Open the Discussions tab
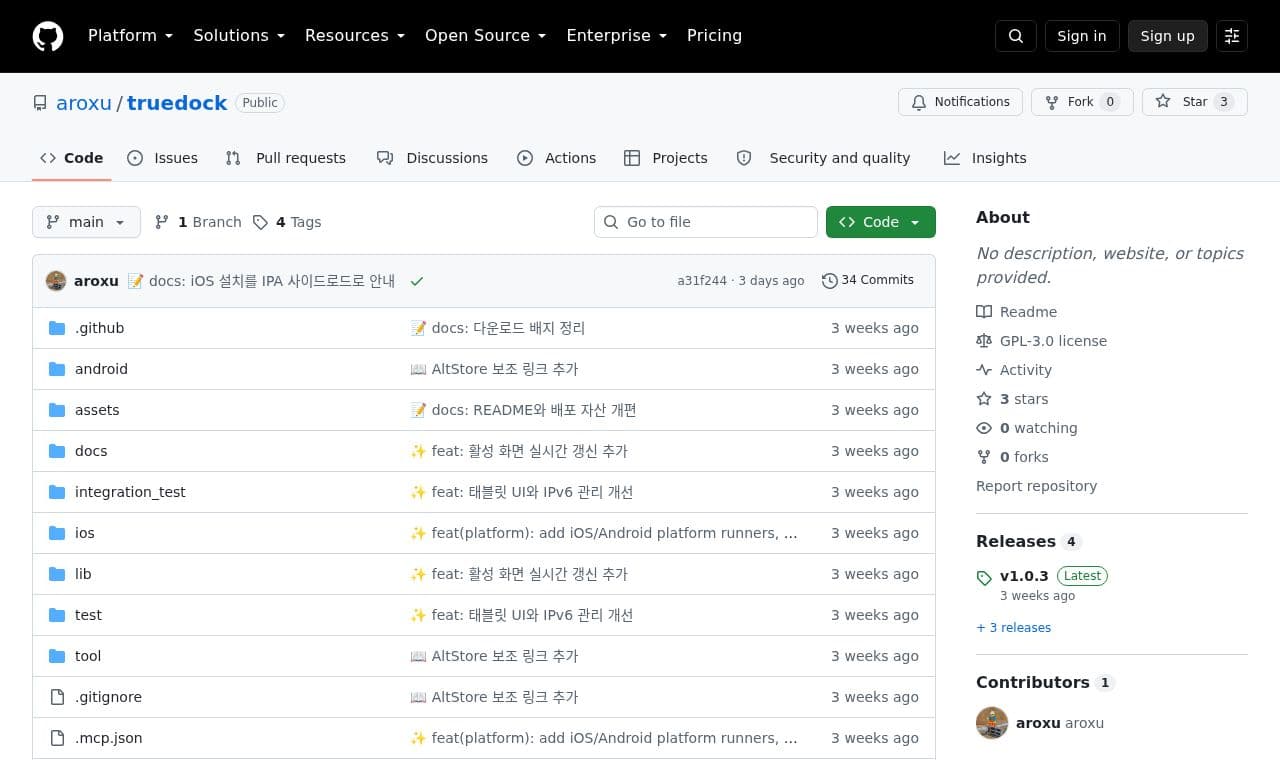1280x760 pixels. click(432, 158)
